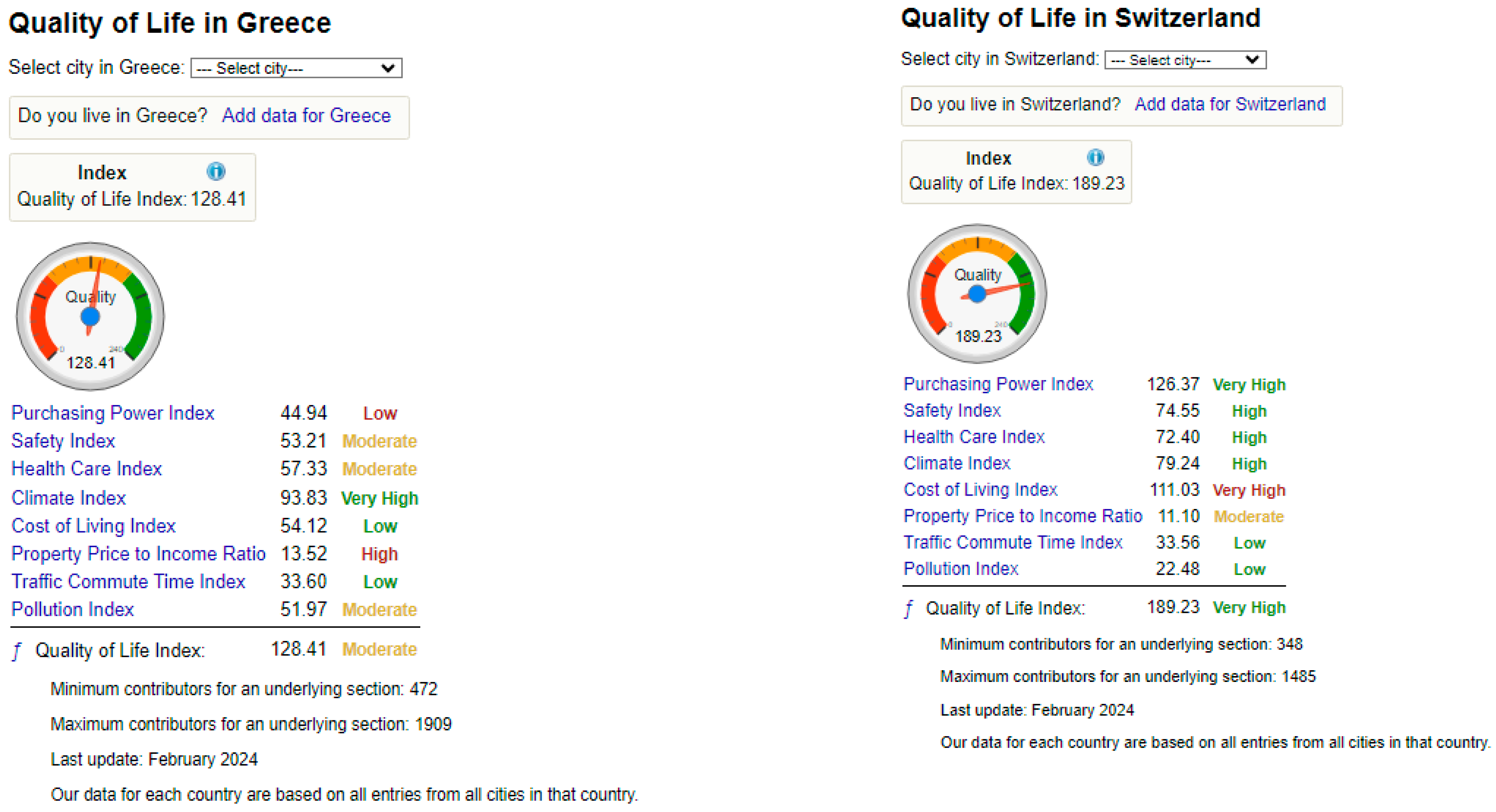This screenshot has width=1496, height=812.
Task: Open Greece Safety Index link
Action: pos(63,441)
